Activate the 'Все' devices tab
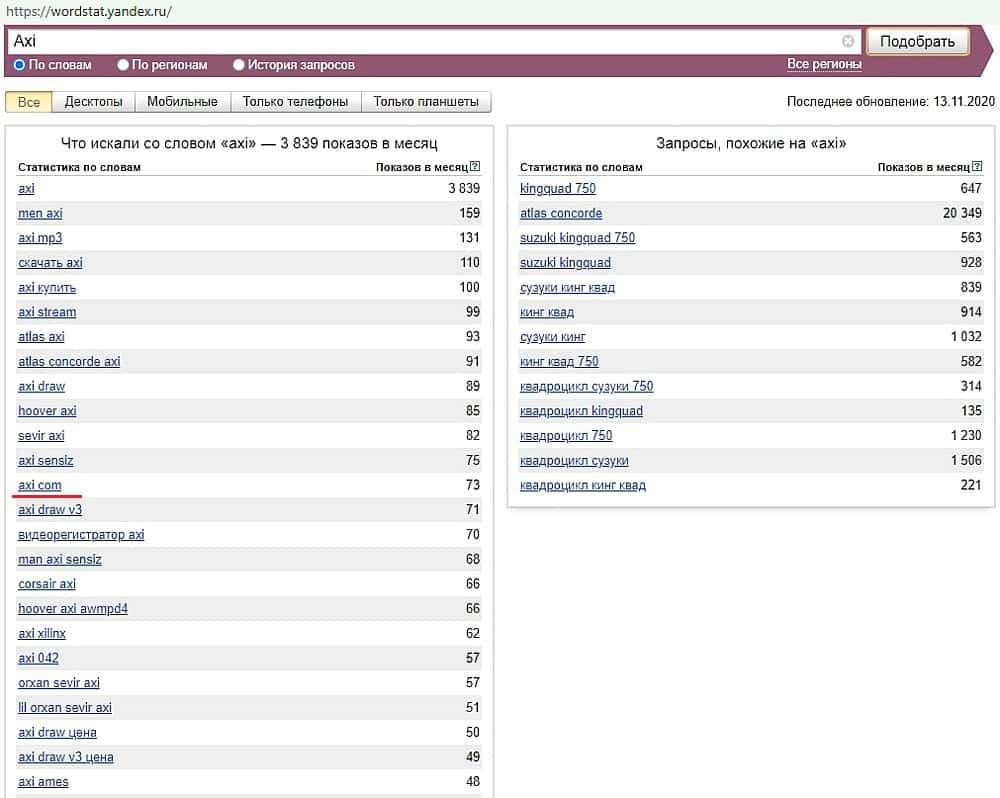The image size is (1000, 798). click(29, 102)
